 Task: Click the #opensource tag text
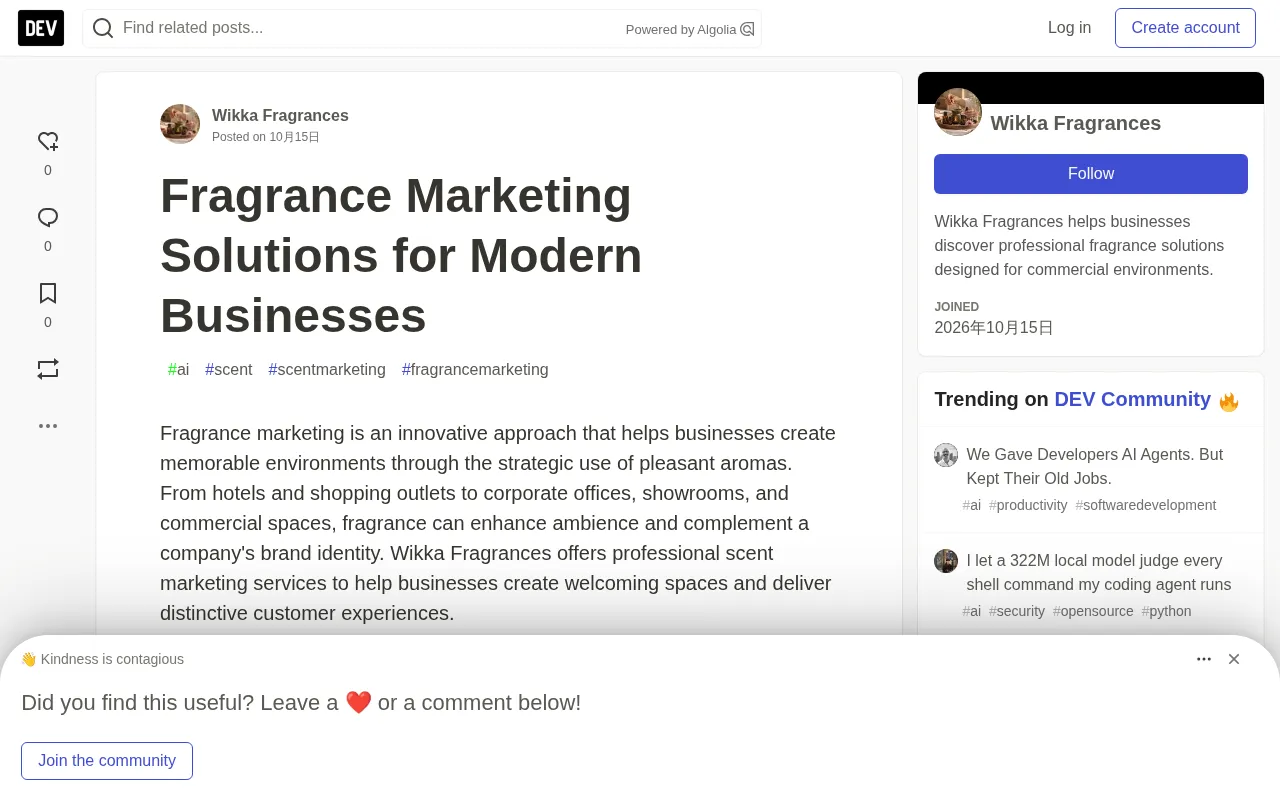(1093, 612)
